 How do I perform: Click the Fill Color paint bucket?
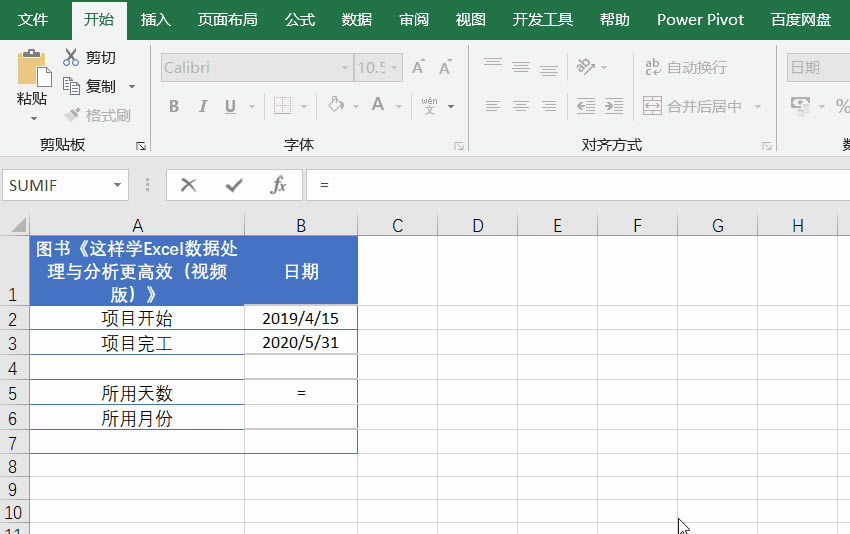pyautogui.click(x=336, y=106)
